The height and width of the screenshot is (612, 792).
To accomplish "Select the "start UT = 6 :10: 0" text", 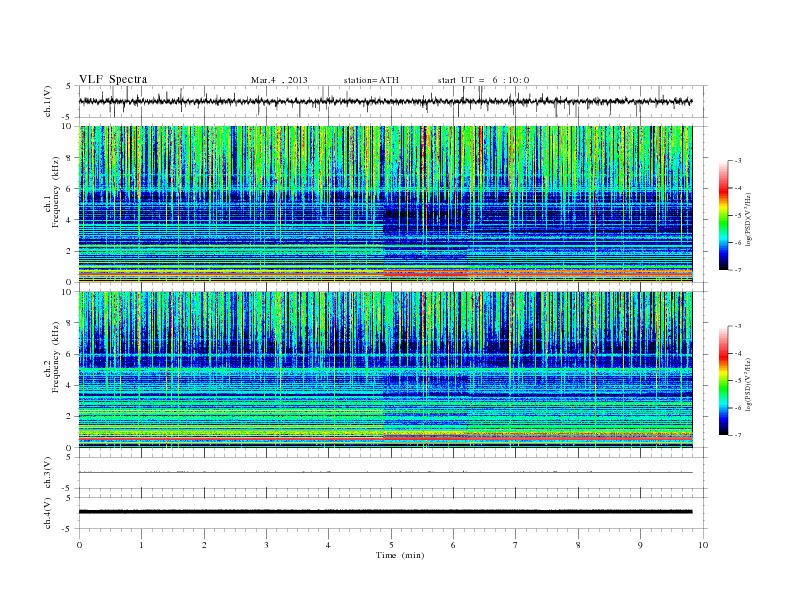I will 483,80.
